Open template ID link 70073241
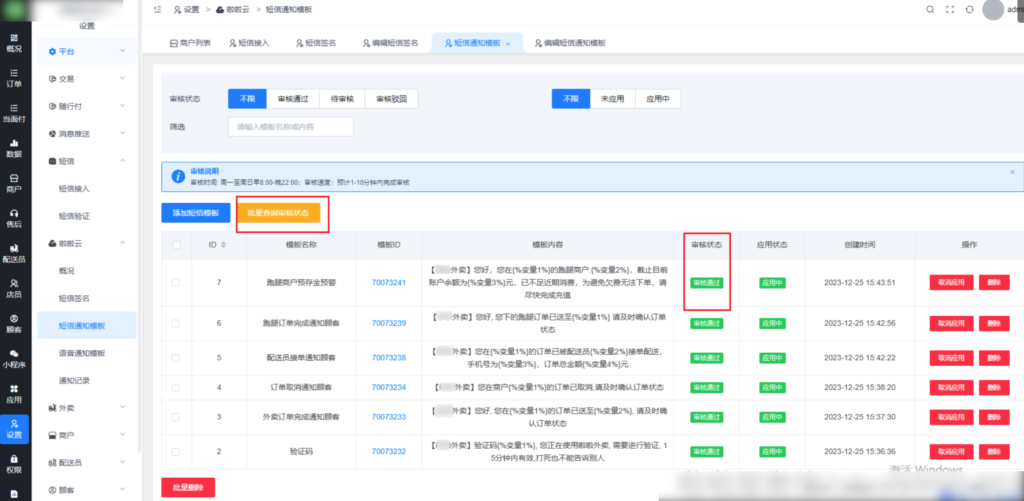Image resolution: width=1024 pixels, height=501 pixels. point(389,283)
